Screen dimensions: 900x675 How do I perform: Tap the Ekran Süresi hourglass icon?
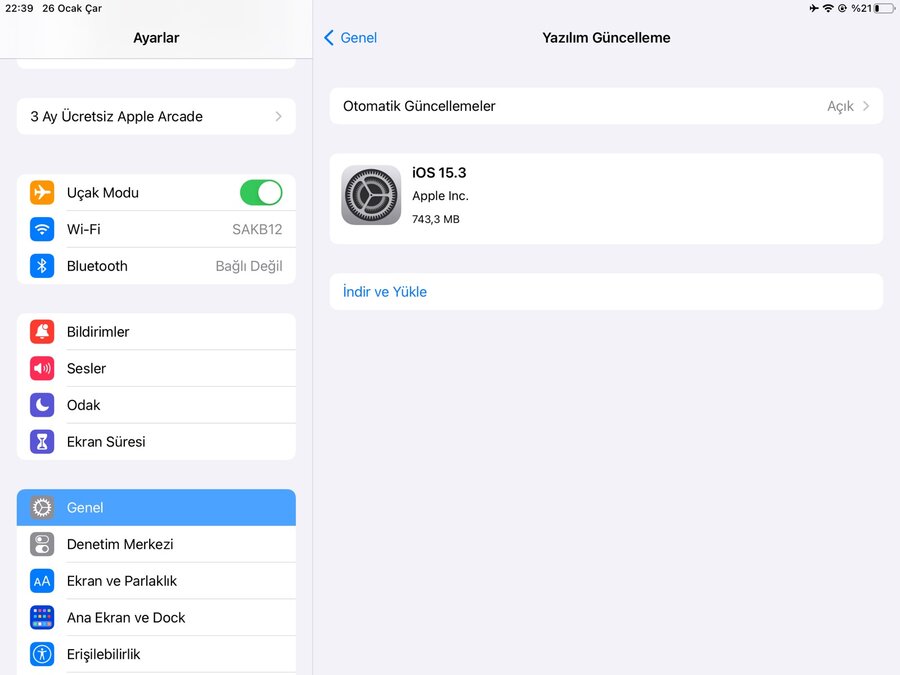(42, 441)
